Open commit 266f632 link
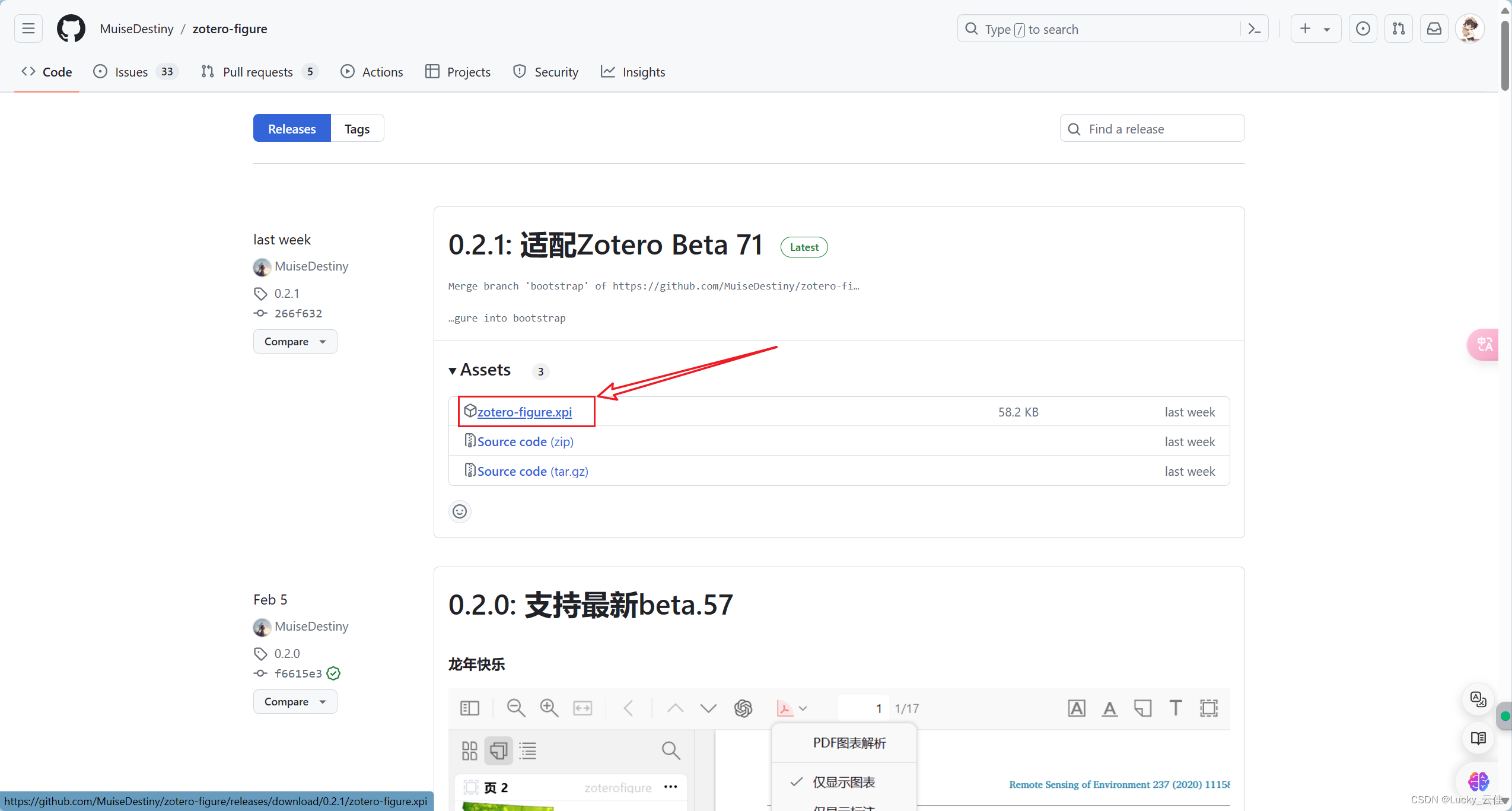1512x811 pixels. point(298,313)
